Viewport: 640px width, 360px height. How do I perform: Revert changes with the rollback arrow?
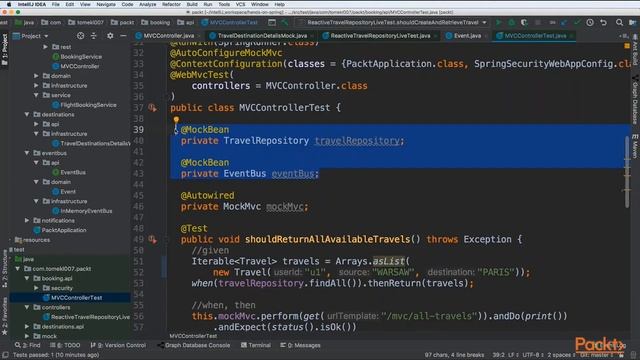603,22
